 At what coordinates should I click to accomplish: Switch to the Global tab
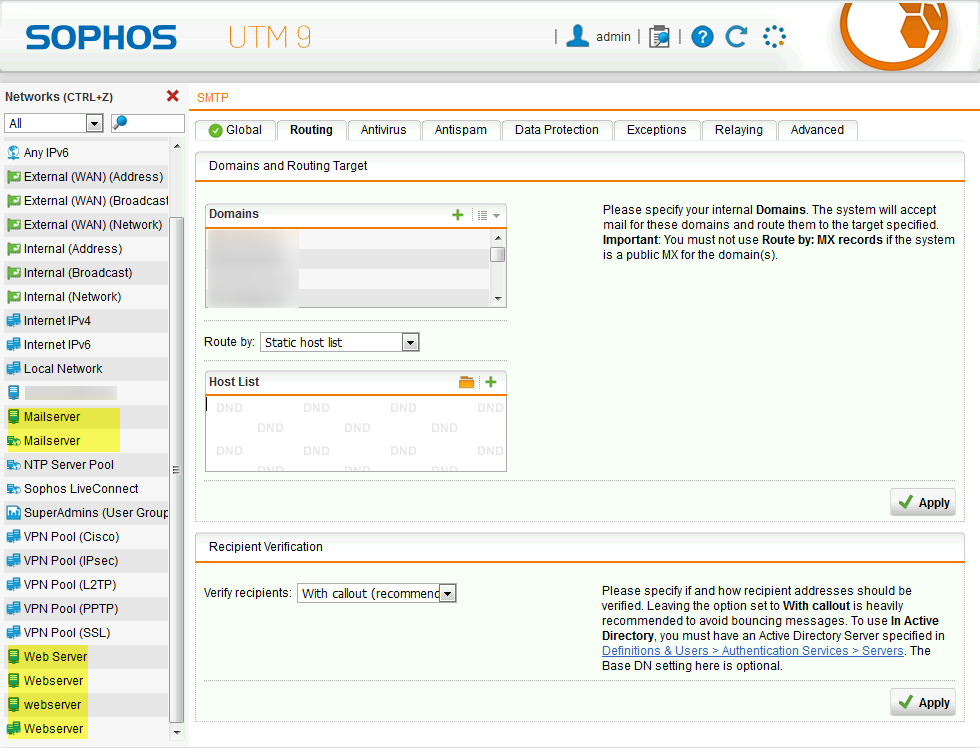point(236,130)
